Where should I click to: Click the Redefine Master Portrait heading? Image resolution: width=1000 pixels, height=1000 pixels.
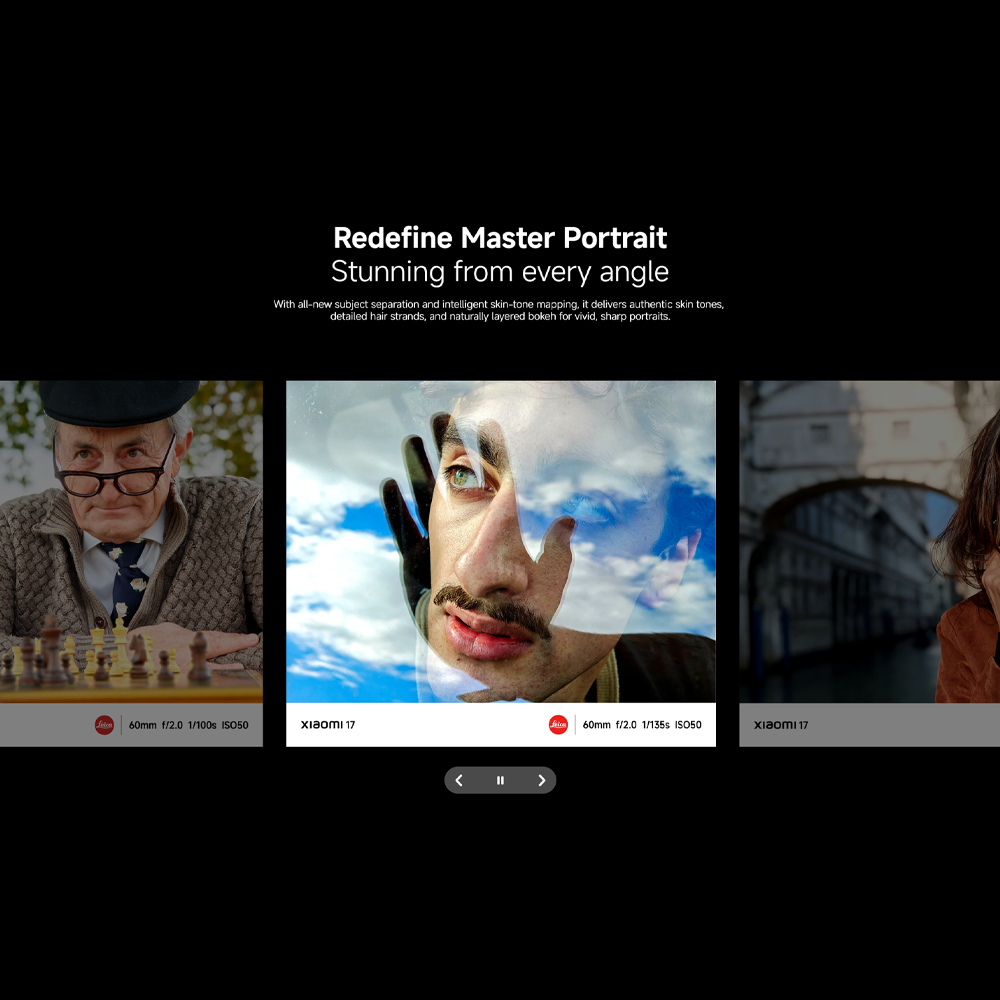(x=500, y=238)
